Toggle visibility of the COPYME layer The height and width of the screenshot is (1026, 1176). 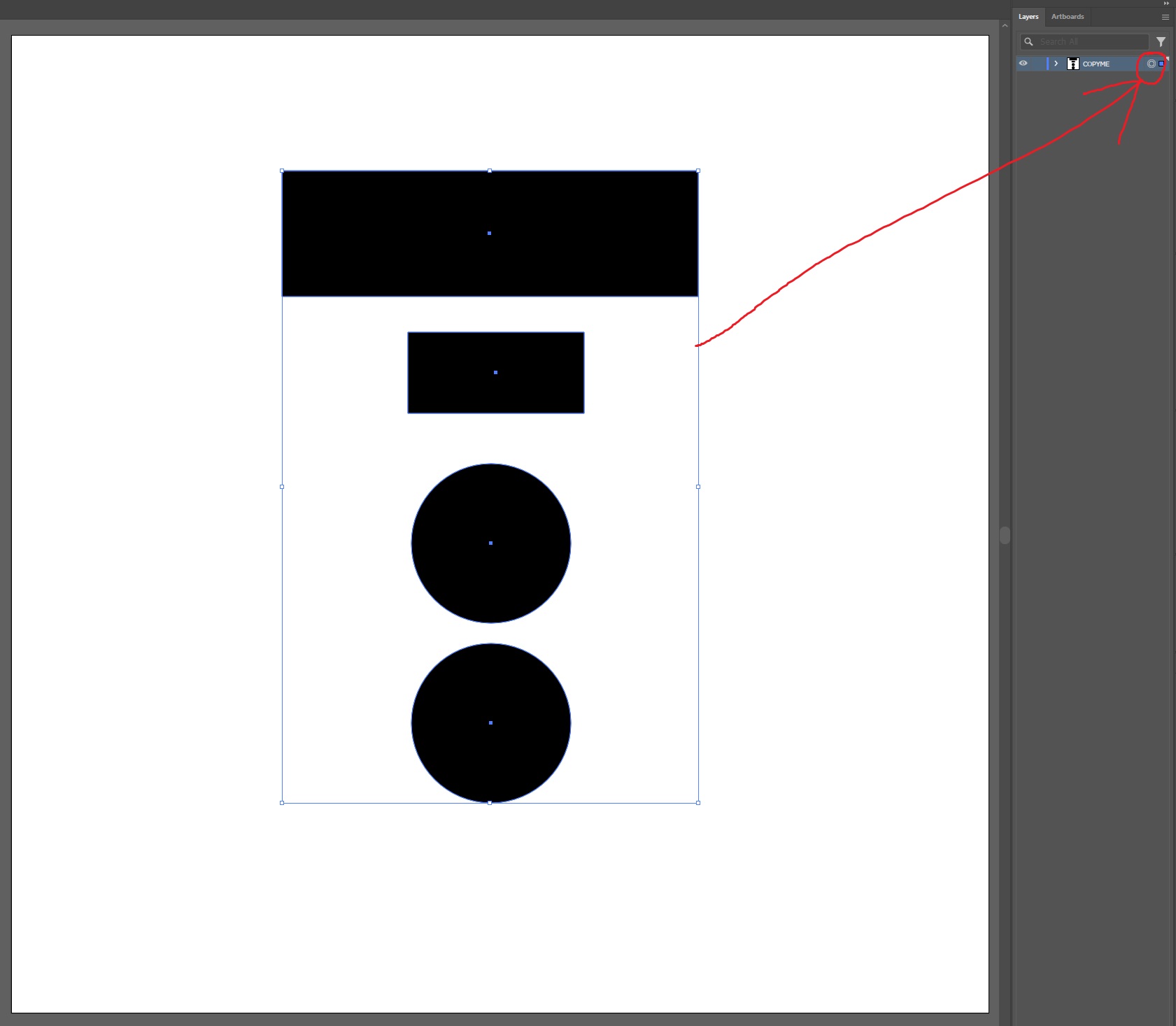(1023, 64)
